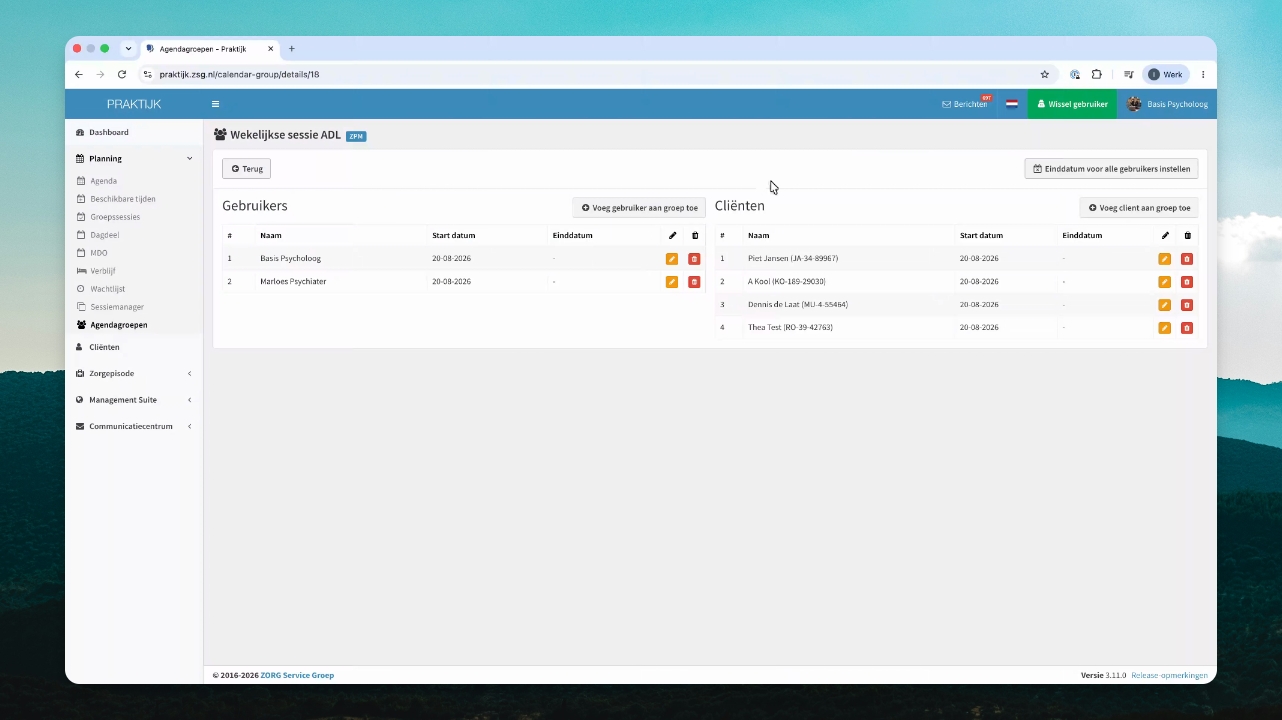The width and height of the screenshot is (1282, 720).
Task: Delete the Marloes Psychiater user row
Action: click(x=694, y=282)
